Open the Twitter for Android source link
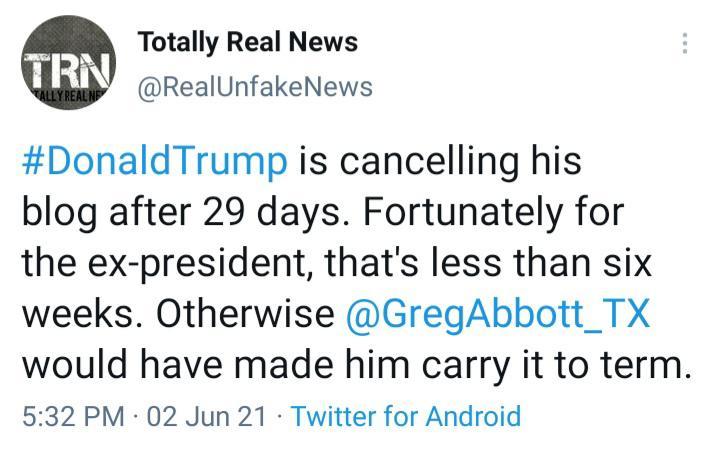The height and width of the screenshot is (449, 720). coord(406,415)
